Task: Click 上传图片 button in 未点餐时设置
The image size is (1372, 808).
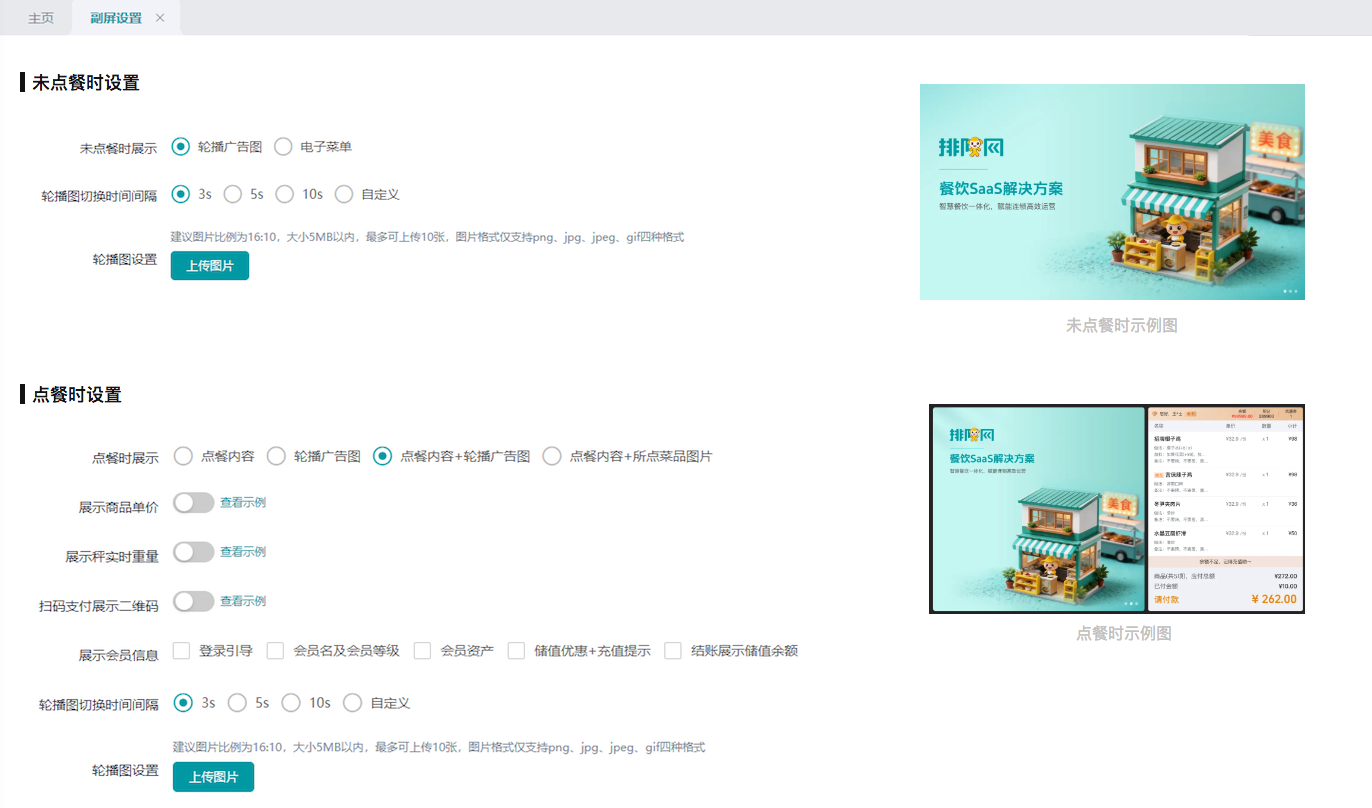Action: coord(210,266)
